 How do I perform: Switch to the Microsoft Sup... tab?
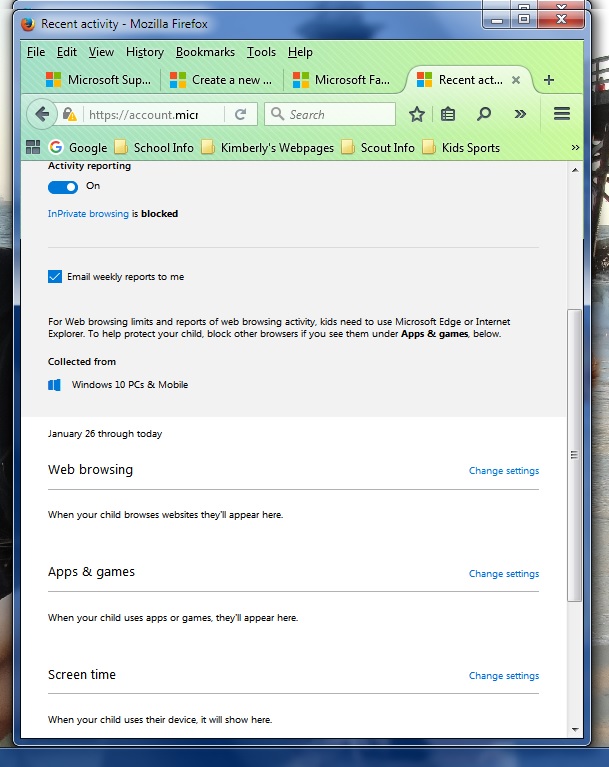tap(98, 80)
